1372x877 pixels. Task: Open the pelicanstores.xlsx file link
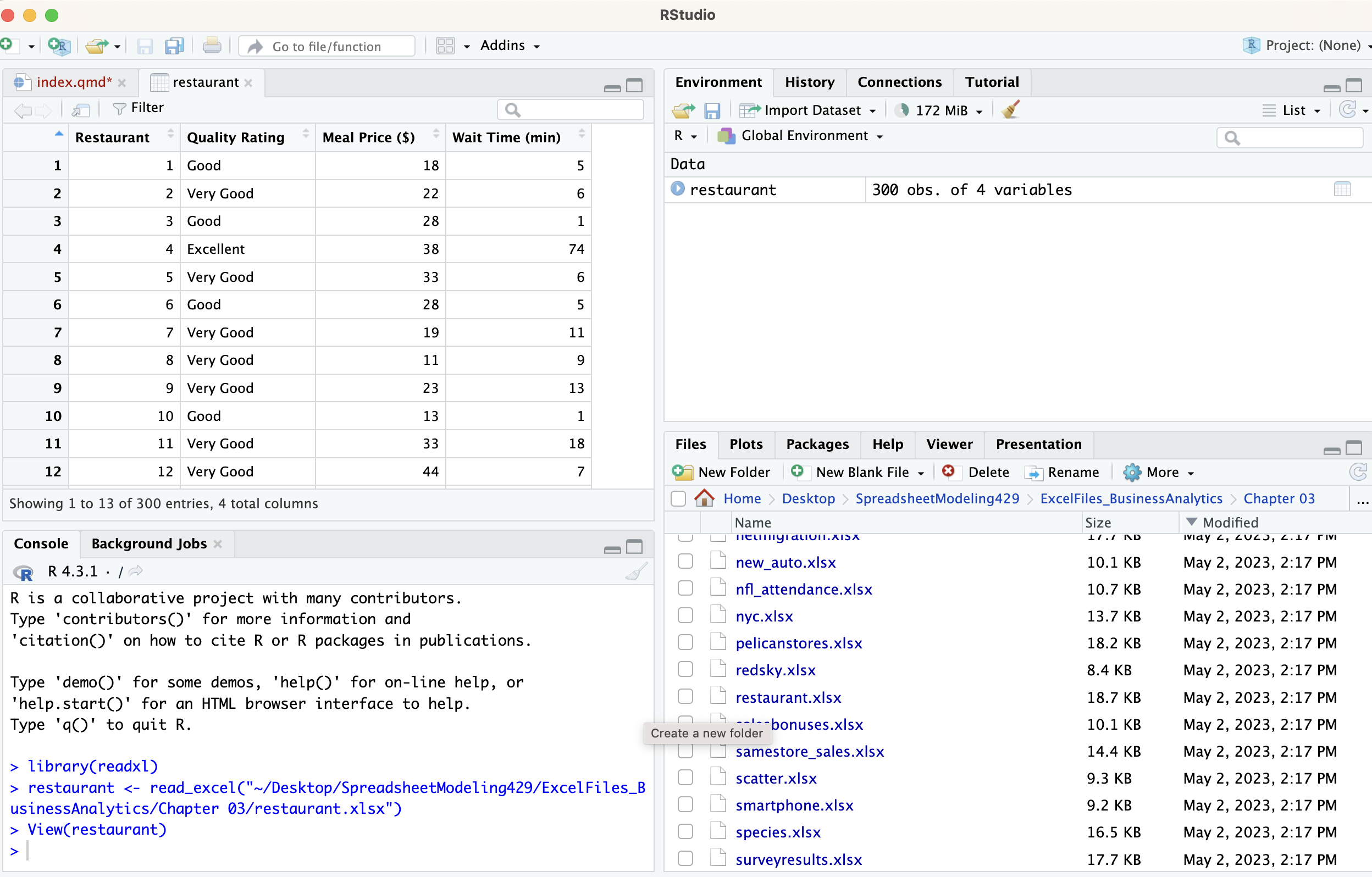[798, 643]
